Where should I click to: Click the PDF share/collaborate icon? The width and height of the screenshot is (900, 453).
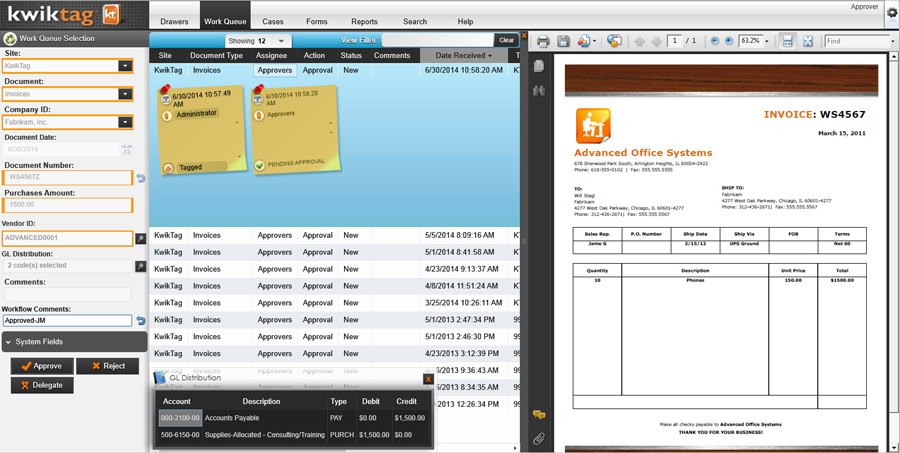coord(584,41)
